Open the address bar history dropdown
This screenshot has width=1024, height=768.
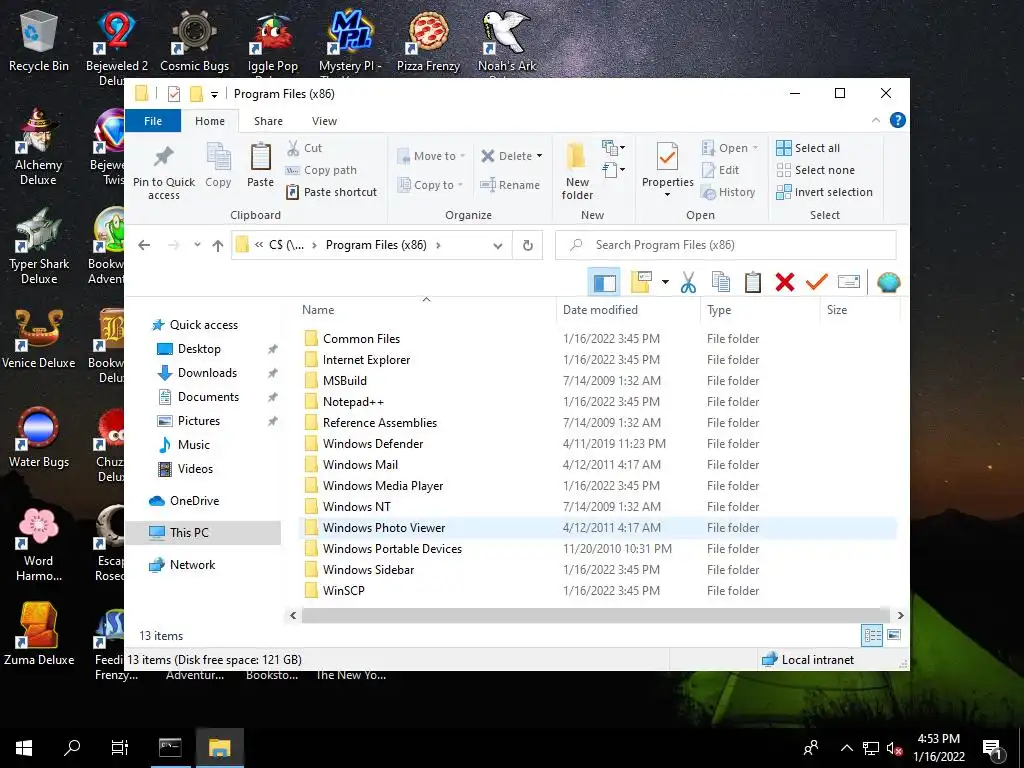coord(498,246)
